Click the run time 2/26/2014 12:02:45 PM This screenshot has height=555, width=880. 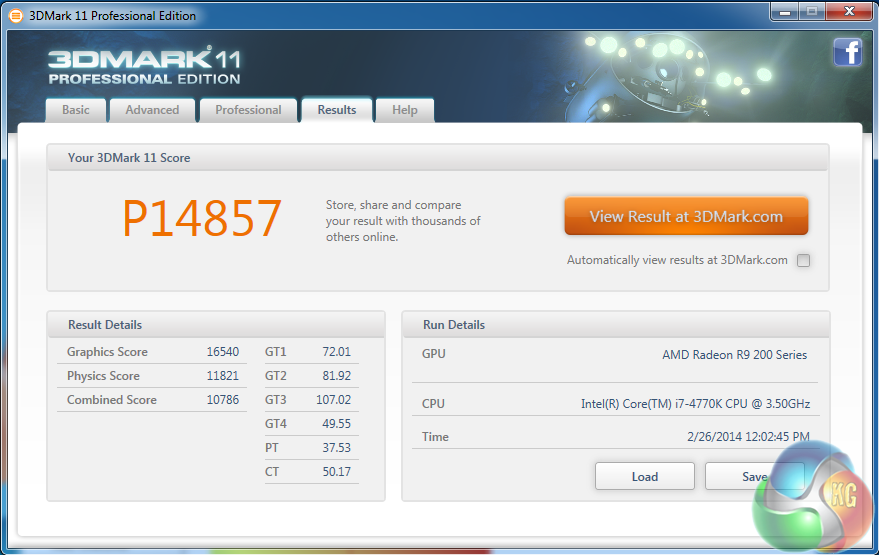coord(748,437)
